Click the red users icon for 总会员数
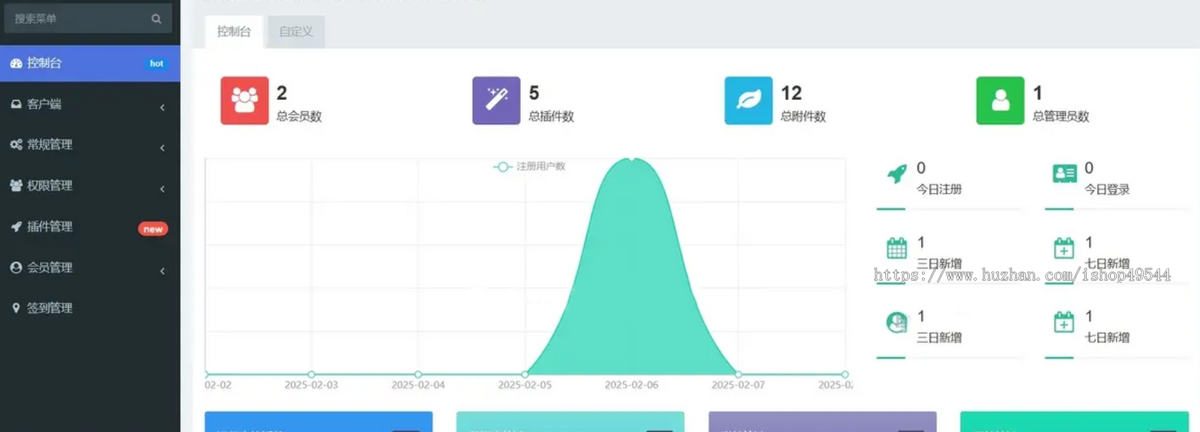This screenshot has height=432, width=1200. (245, 101)
